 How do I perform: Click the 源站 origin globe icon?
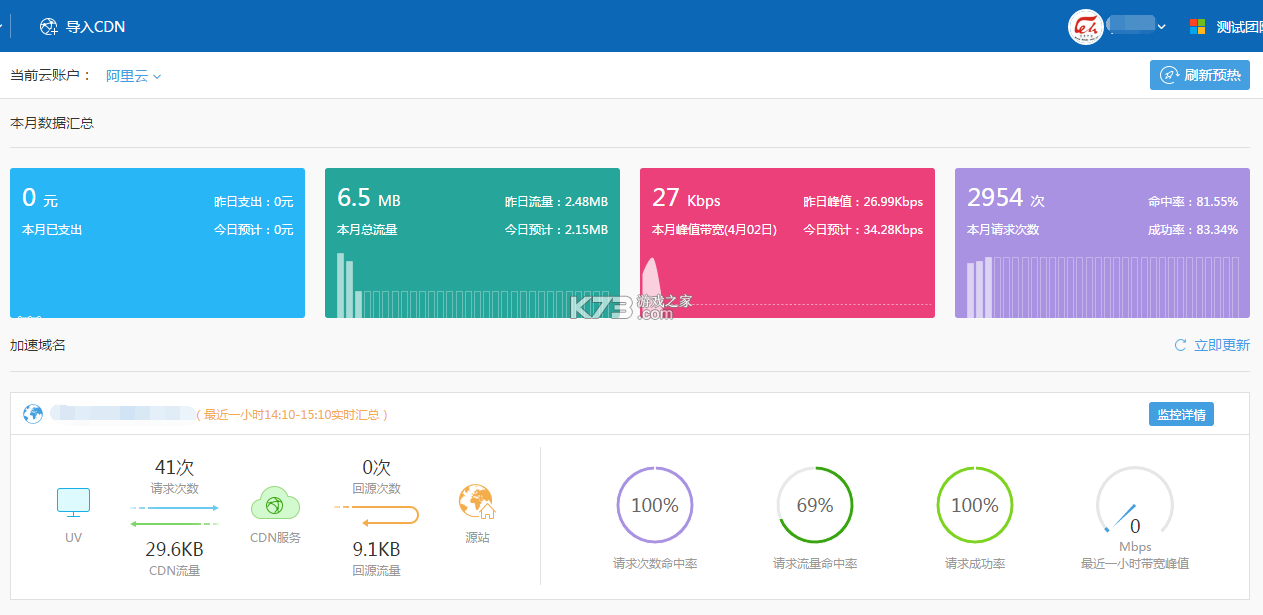[x=477, y=503]
